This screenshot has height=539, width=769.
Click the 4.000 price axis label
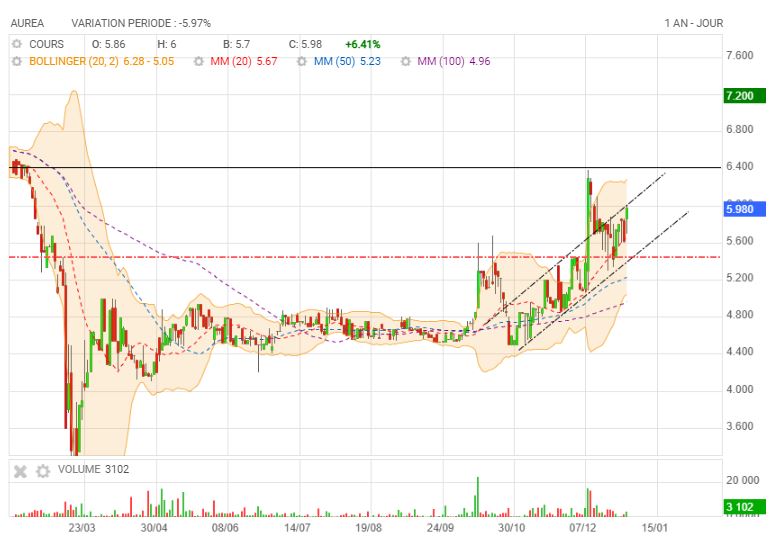coord(740,389)
